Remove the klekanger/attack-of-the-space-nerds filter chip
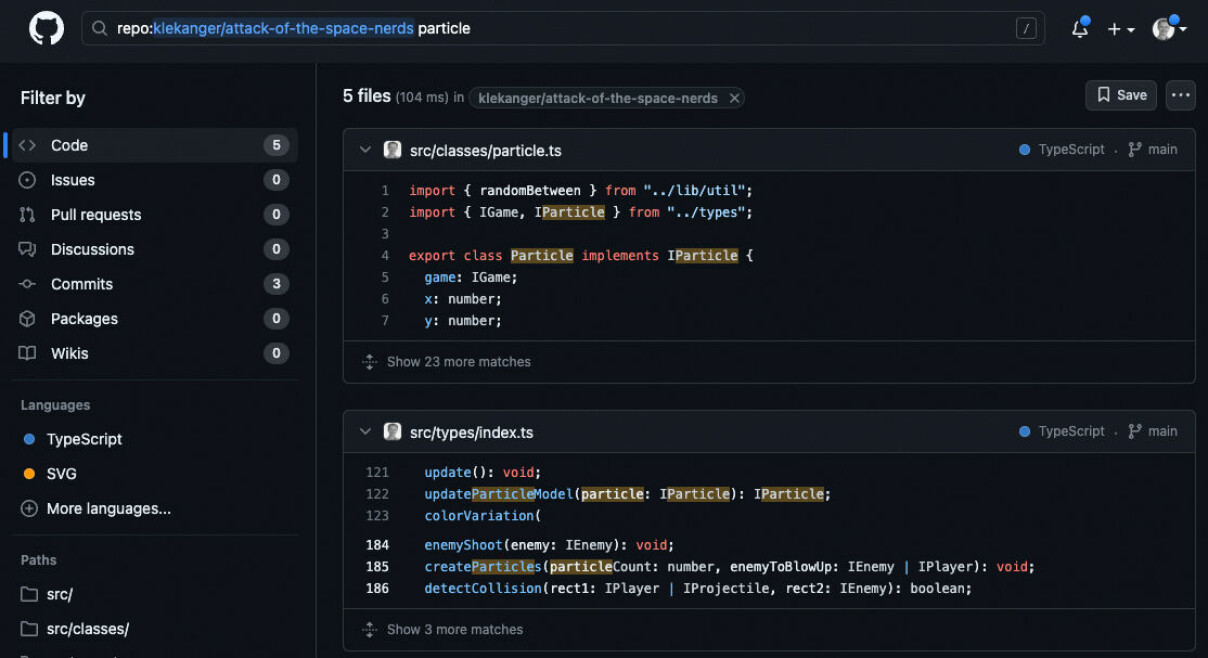 pyautogui.click(x=734, y=98)
